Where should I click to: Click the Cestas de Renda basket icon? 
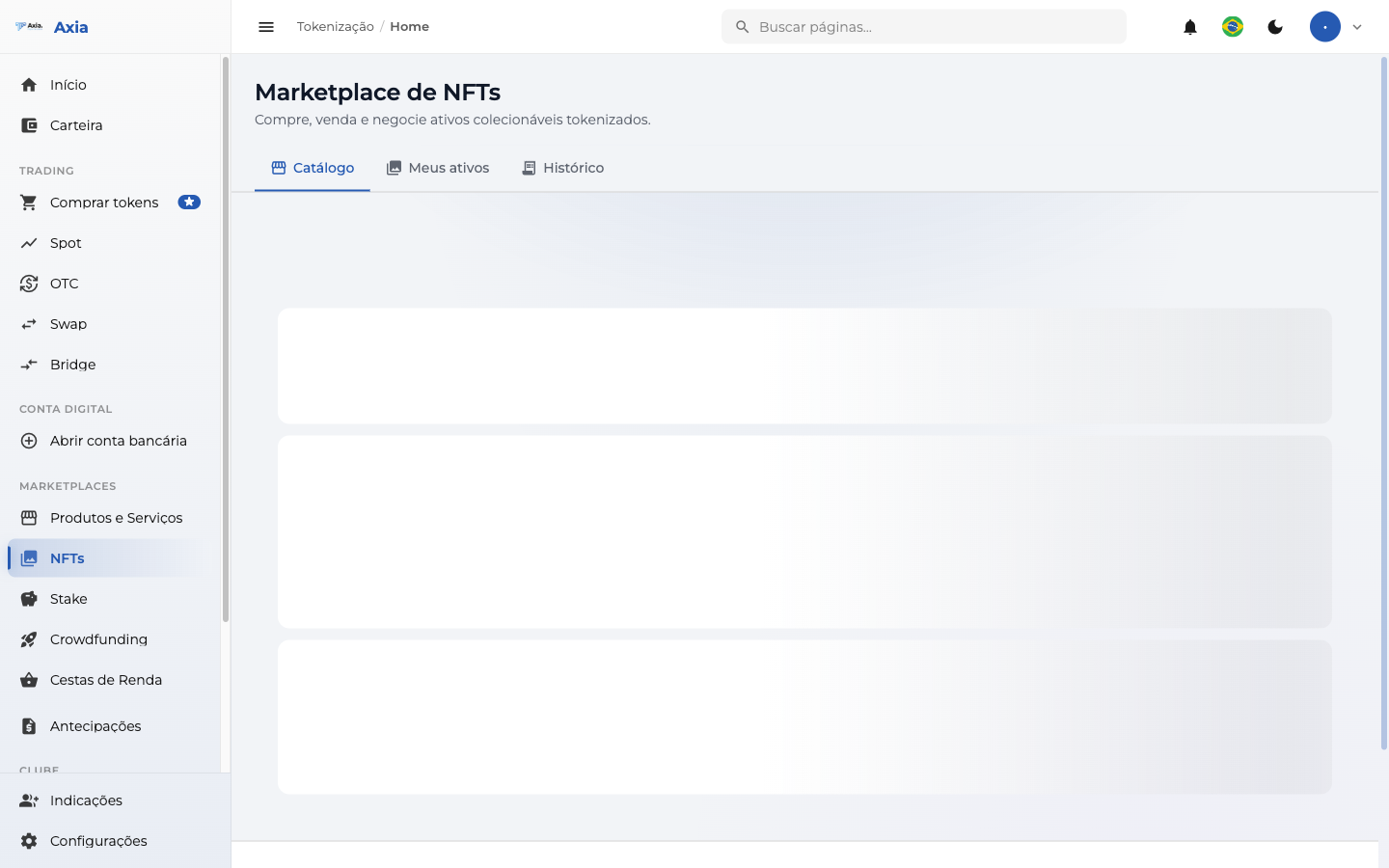click(29, 680)
